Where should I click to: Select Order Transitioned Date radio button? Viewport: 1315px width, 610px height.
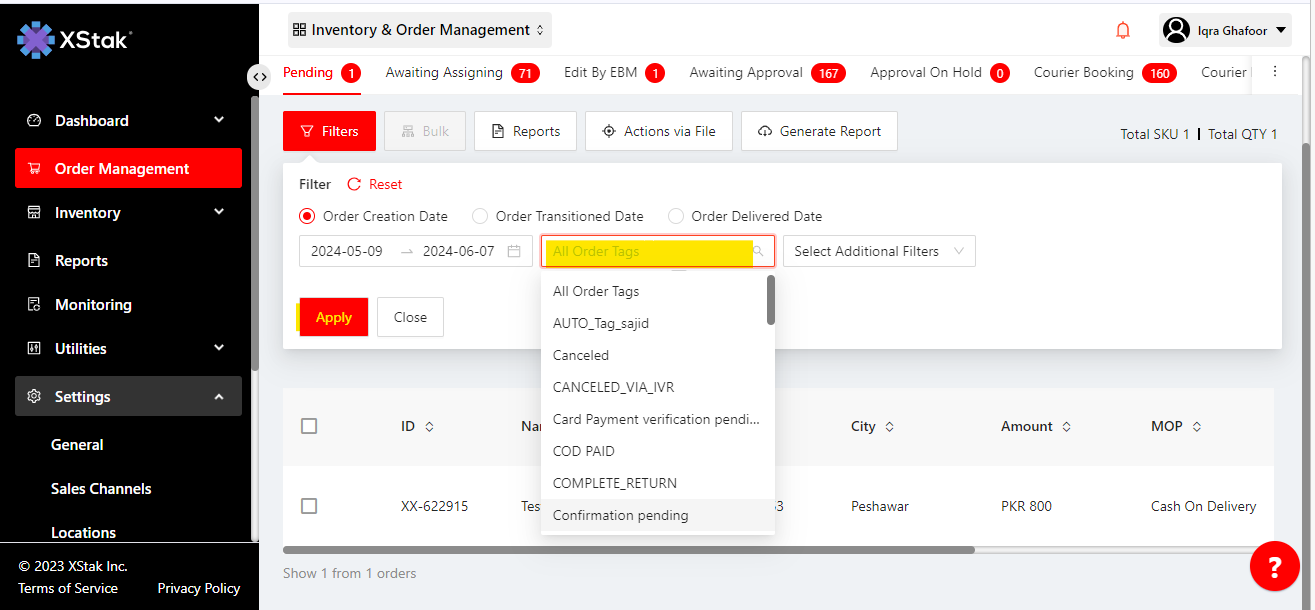(480, 216)
